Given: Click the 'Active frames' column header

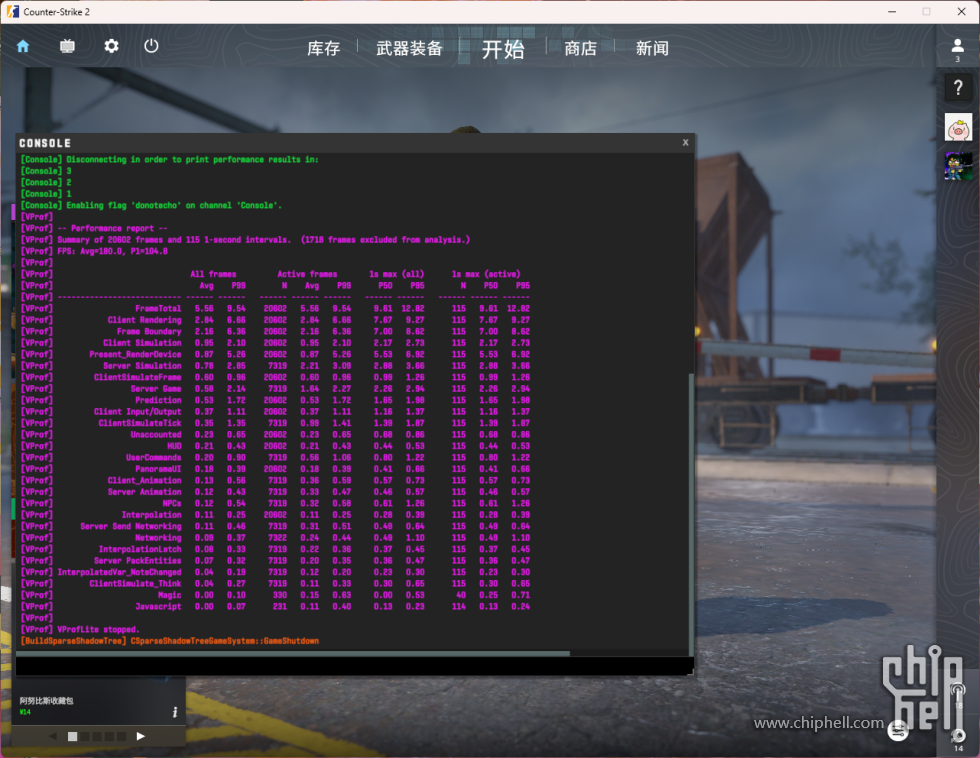Looking at the screenshot, I should [307, 274].
